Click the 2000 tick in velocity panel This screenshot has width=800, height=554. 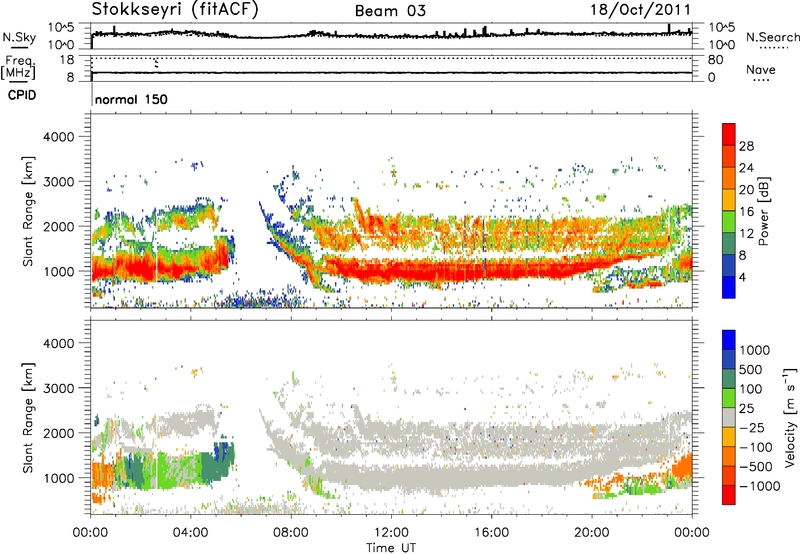pos(58,433)
